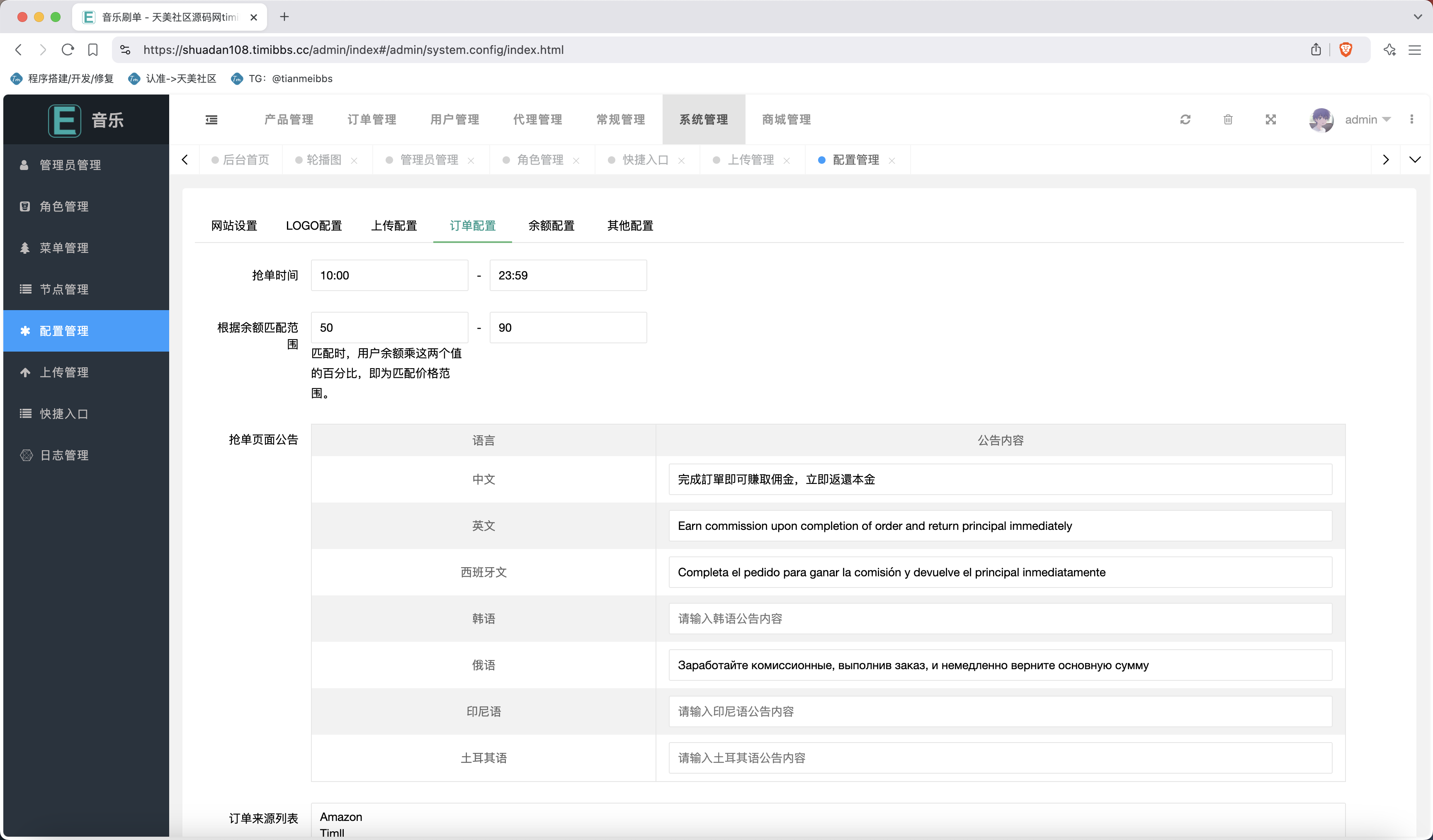Switch to the 快捷入口 page tab
The height and width of the screenshot is (840, 1433).
646,160
